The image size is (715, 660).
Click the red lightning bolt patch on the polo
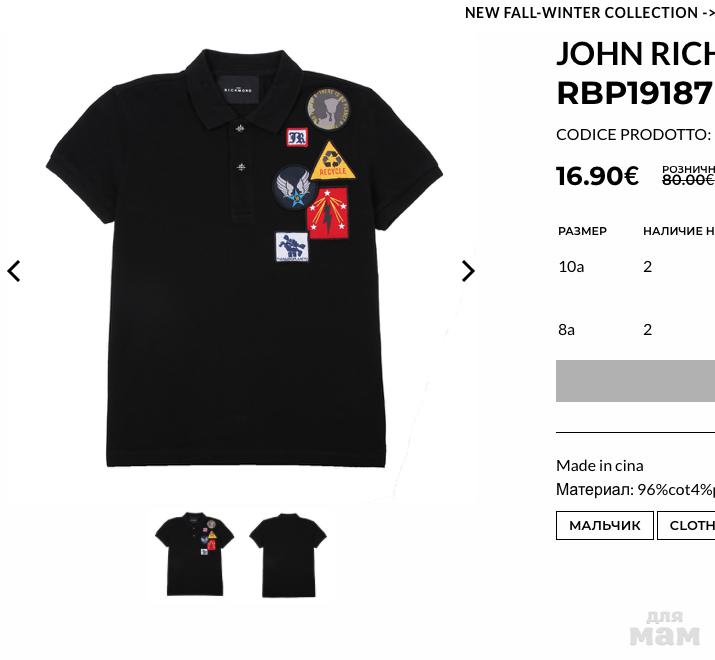328,213
